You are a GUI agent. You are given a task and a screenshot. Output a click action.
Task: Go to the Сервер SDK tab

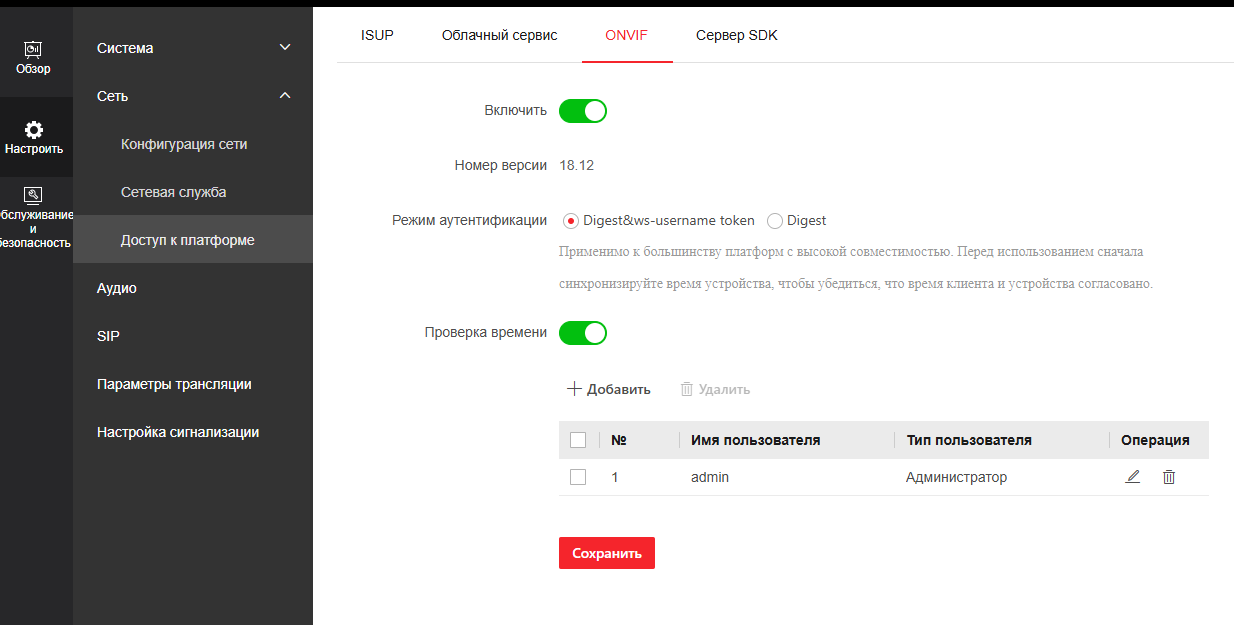point(736,35)
